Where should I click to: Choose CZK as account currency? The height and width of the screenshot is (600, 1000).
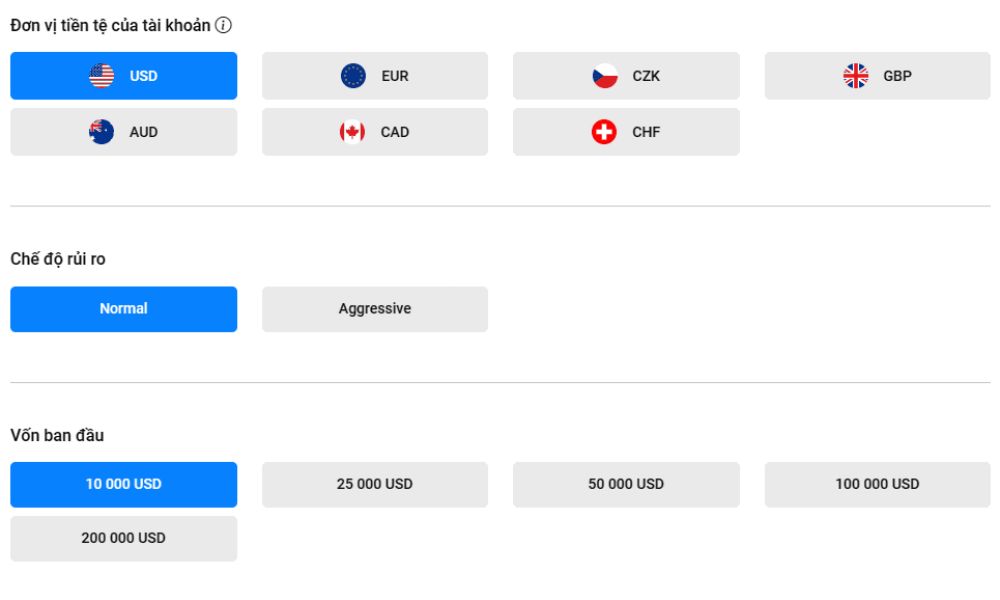(x=646, y=76)
